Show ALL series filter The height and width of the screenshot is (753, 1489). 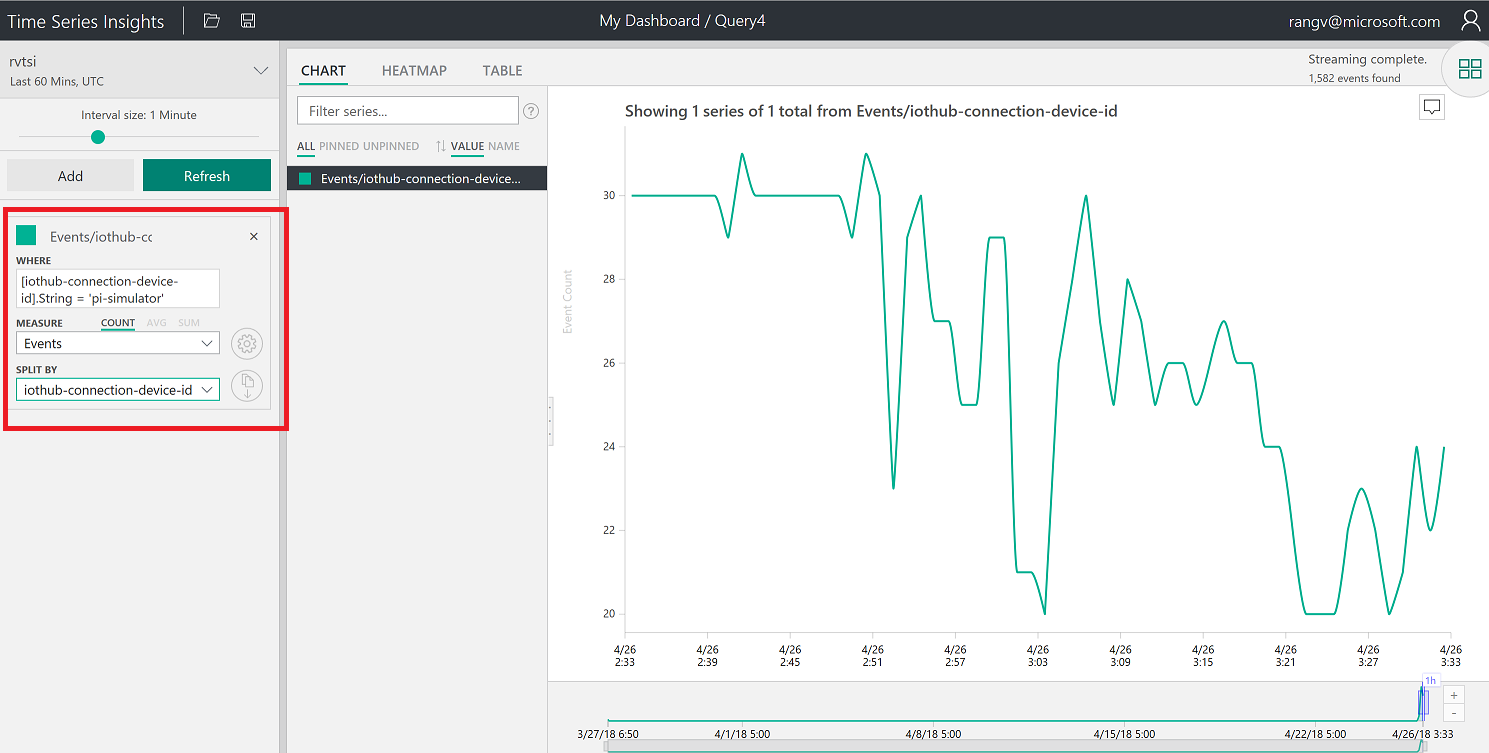click(306, 146)
